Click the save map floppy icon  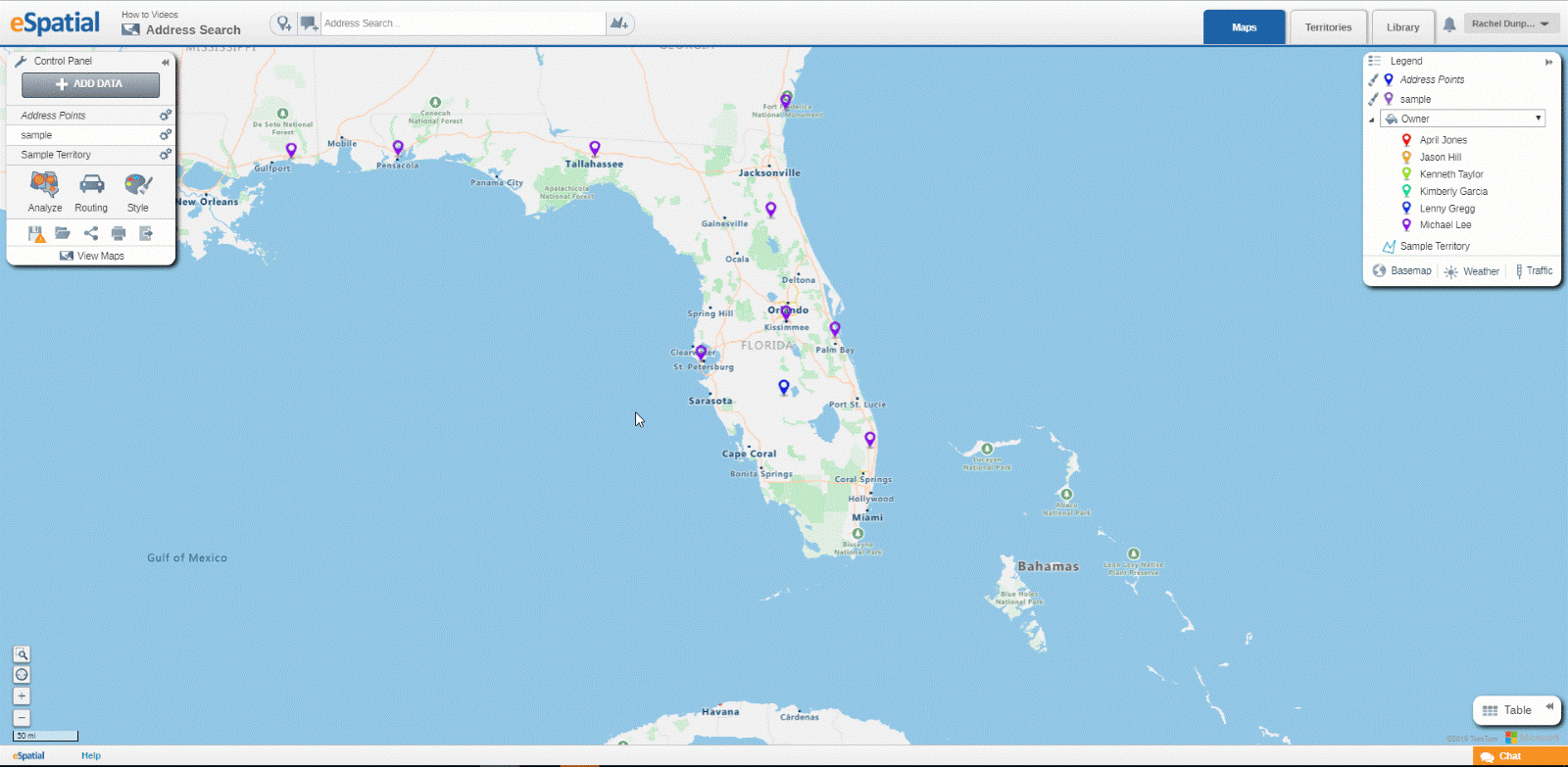(36, 233)
